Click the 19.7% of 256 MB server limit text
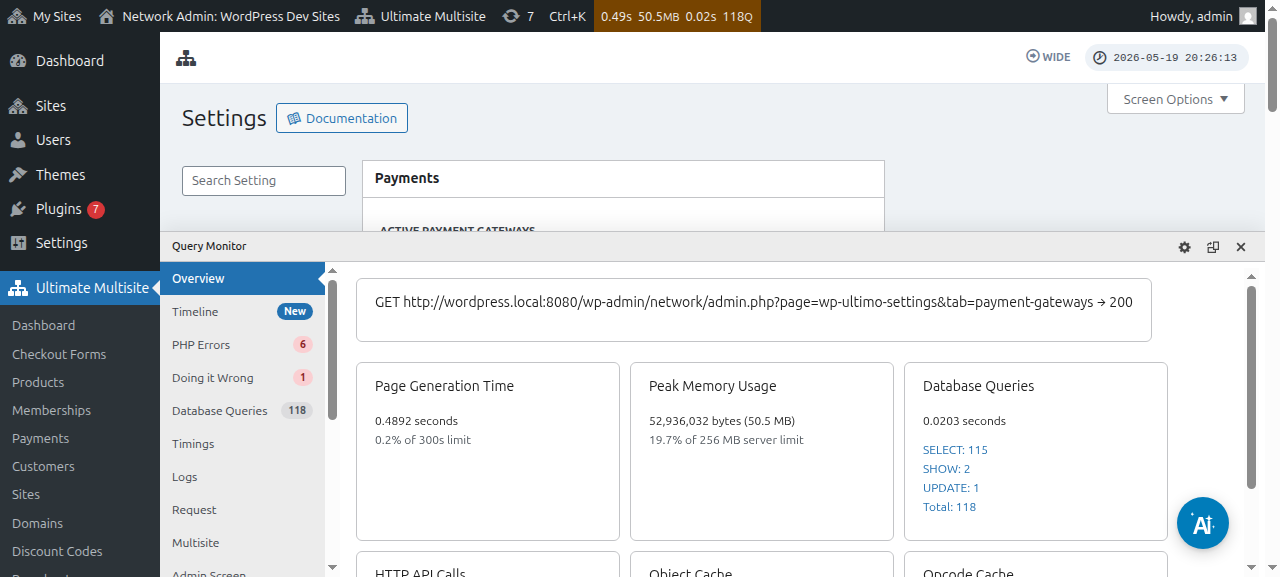 point(726,440)
